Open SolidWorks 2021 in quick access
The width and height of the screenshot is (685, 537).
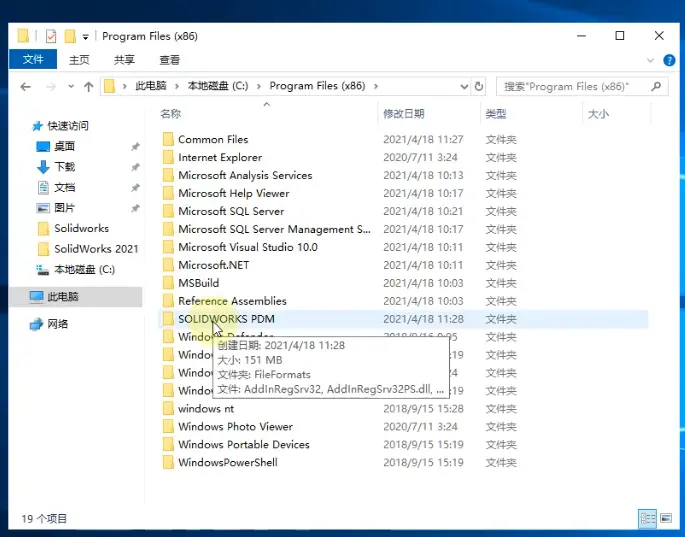[96, 249]
